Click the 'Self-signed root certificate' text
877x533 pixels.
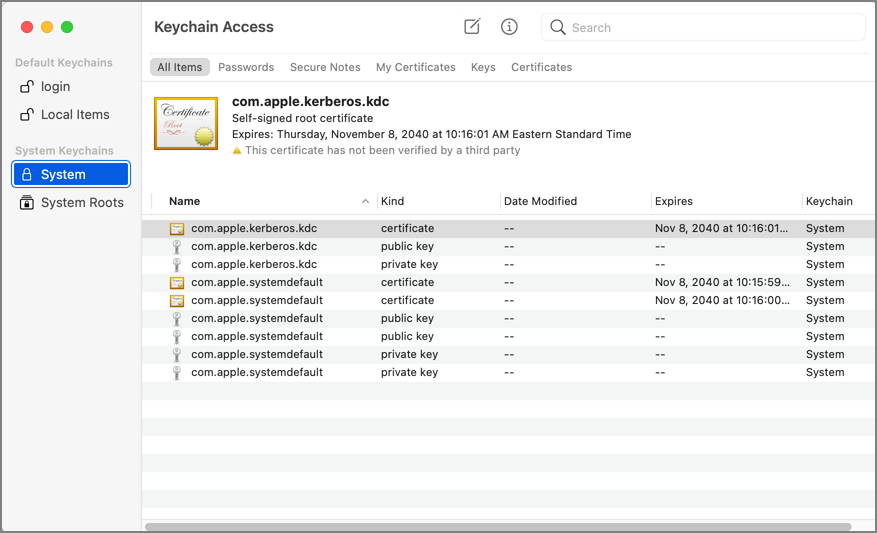303,118
